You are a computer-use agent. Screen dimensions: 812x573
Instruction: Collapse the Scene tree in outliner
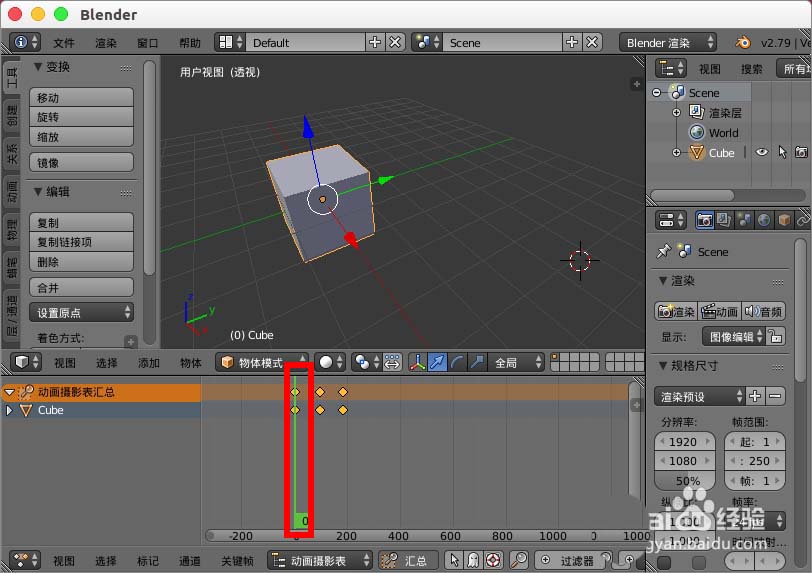coord(657,93)
